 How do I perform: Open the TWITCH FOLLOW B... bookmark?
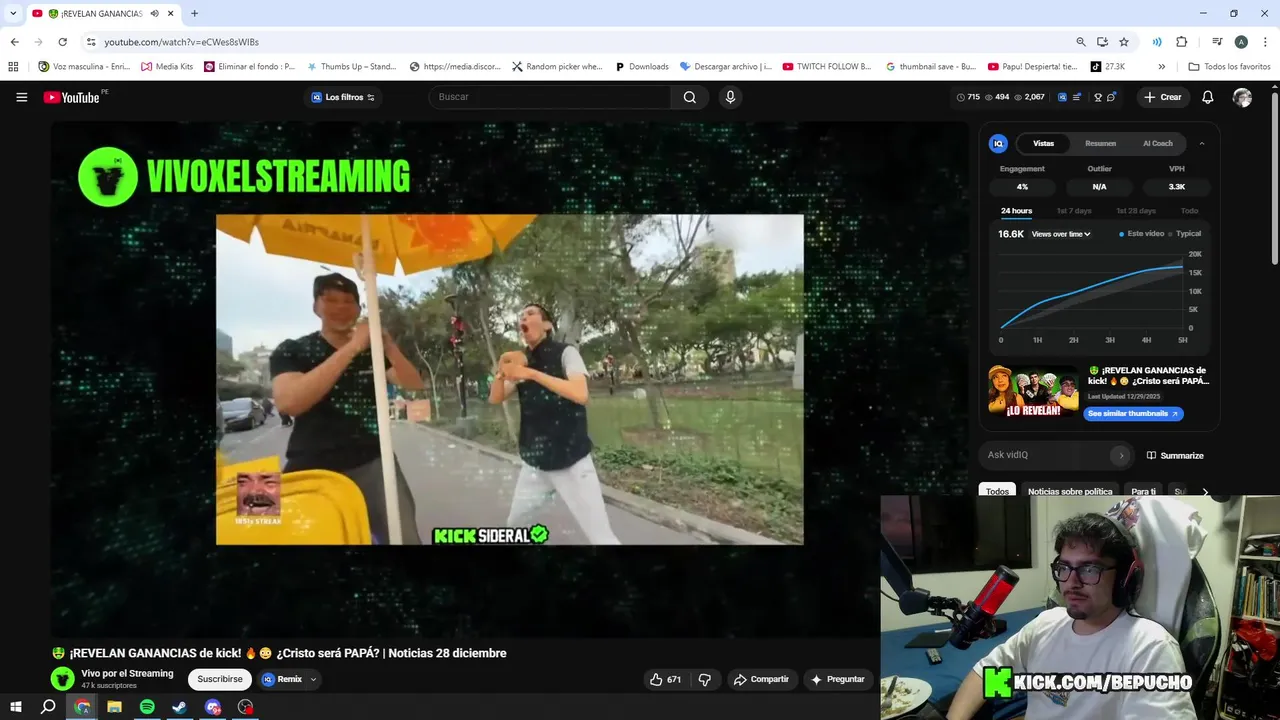tap(827, 67)
